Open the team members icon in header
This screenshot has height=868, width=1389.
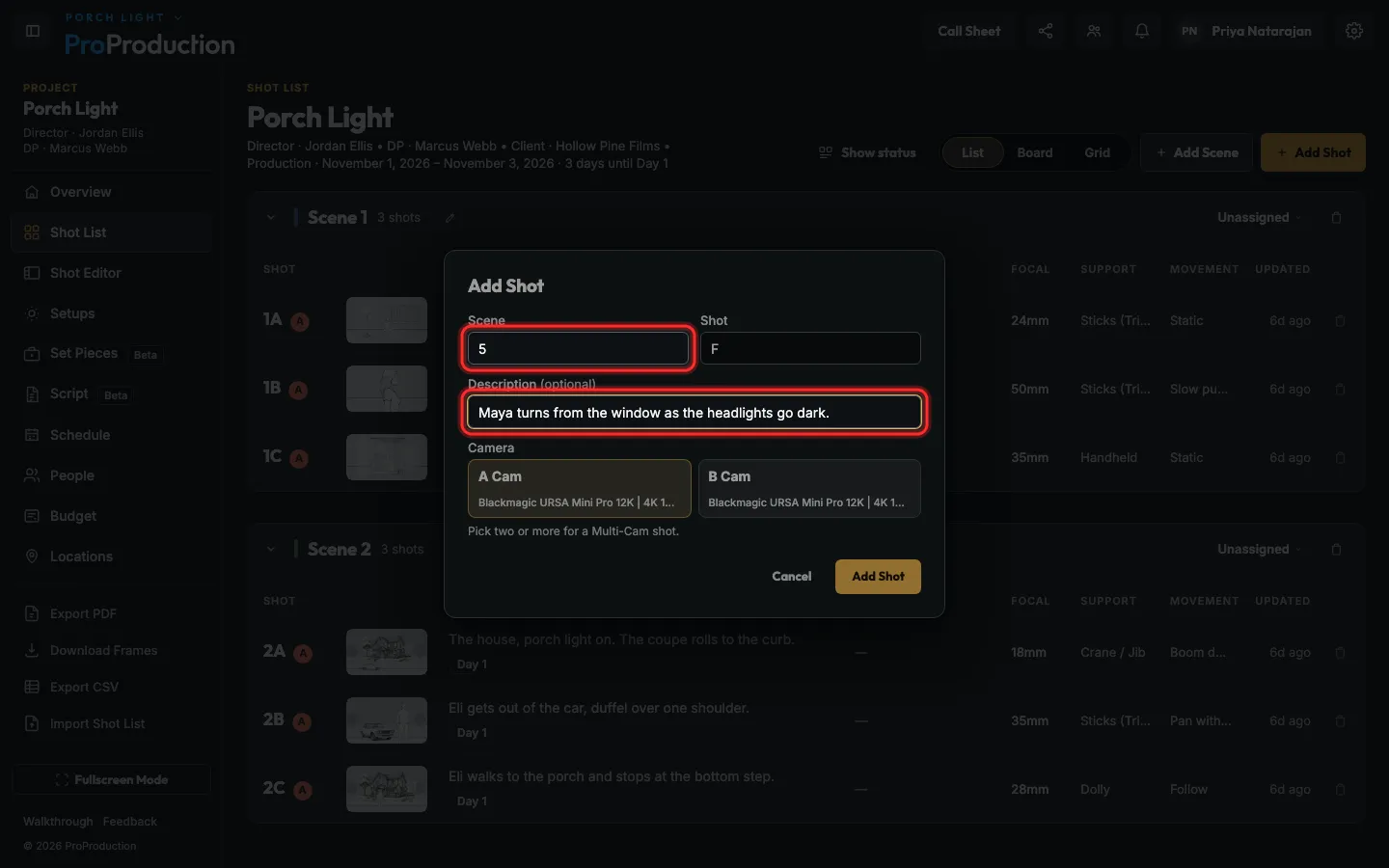(x=1094, y=31)
